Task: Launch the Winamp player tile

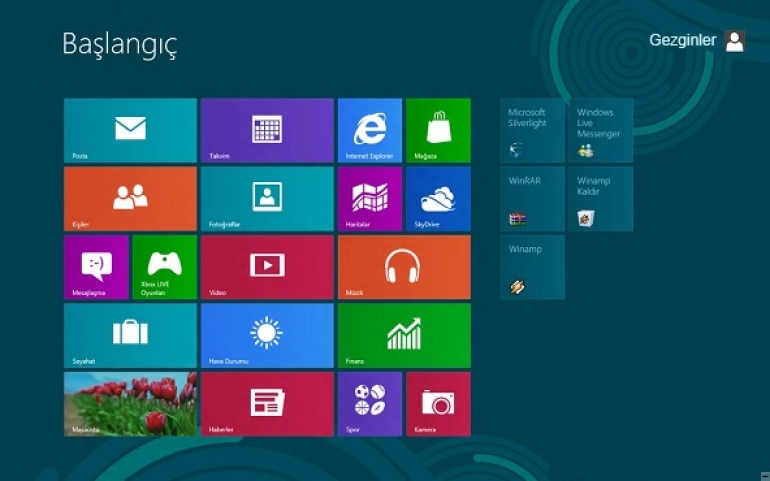Action: coord(532,267)
